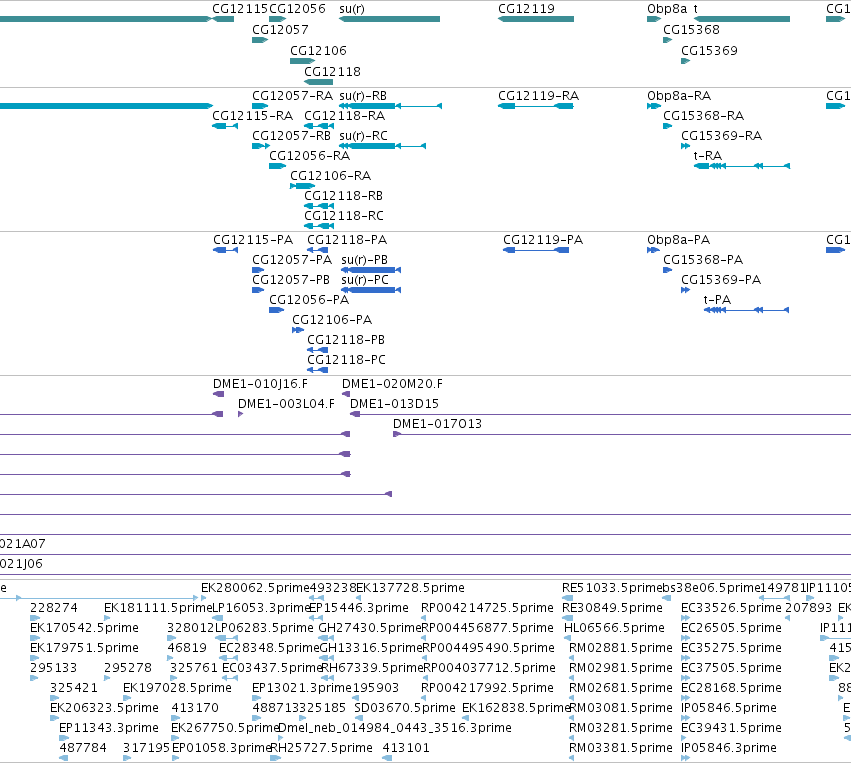Click the CG12057-PA protein label
The image size is (851, 763).
tap(292, 260)
